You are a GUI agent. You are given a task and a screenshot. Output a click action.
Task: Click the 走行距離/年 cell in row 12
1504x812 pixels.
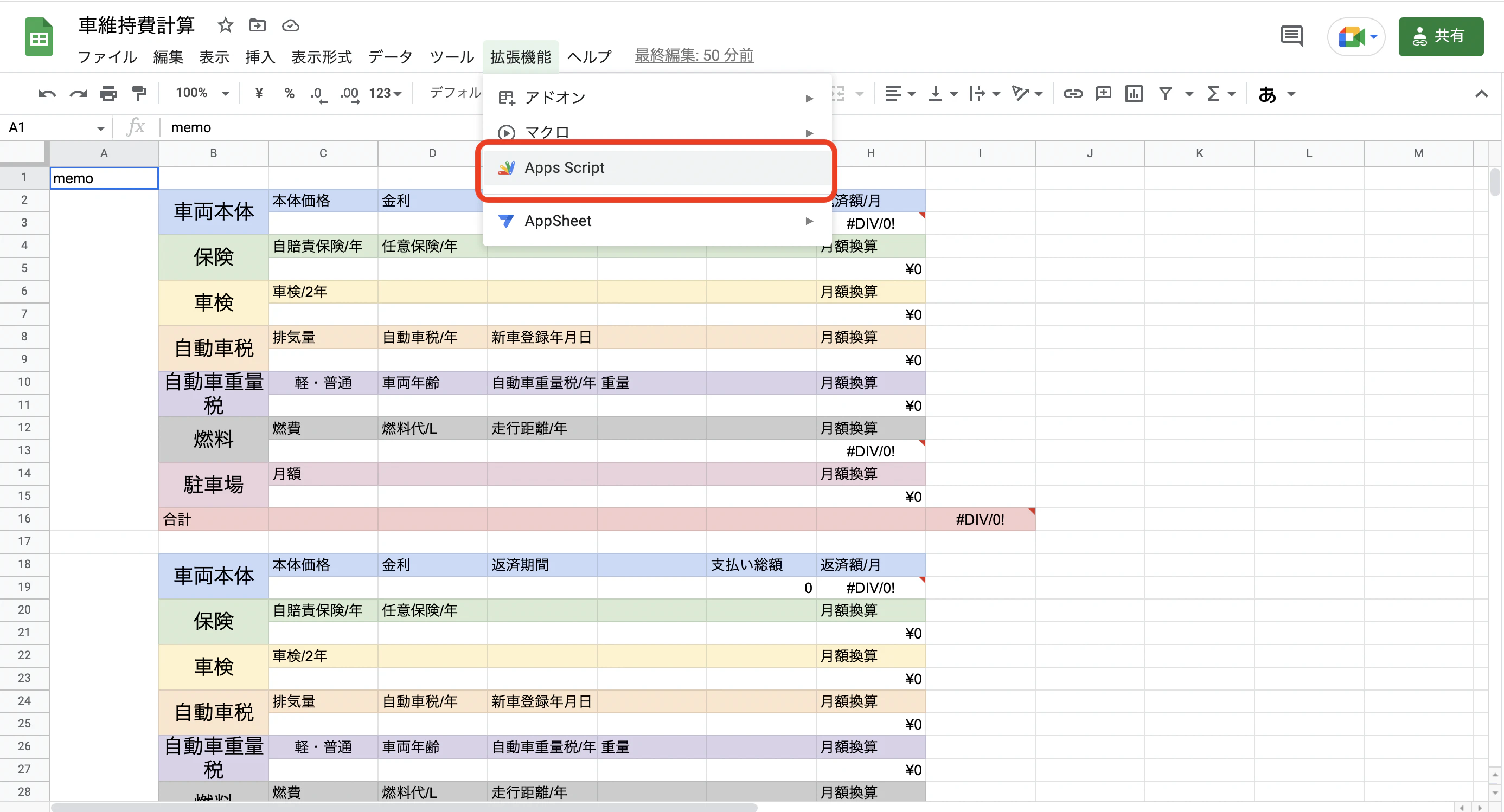(542, 428)
